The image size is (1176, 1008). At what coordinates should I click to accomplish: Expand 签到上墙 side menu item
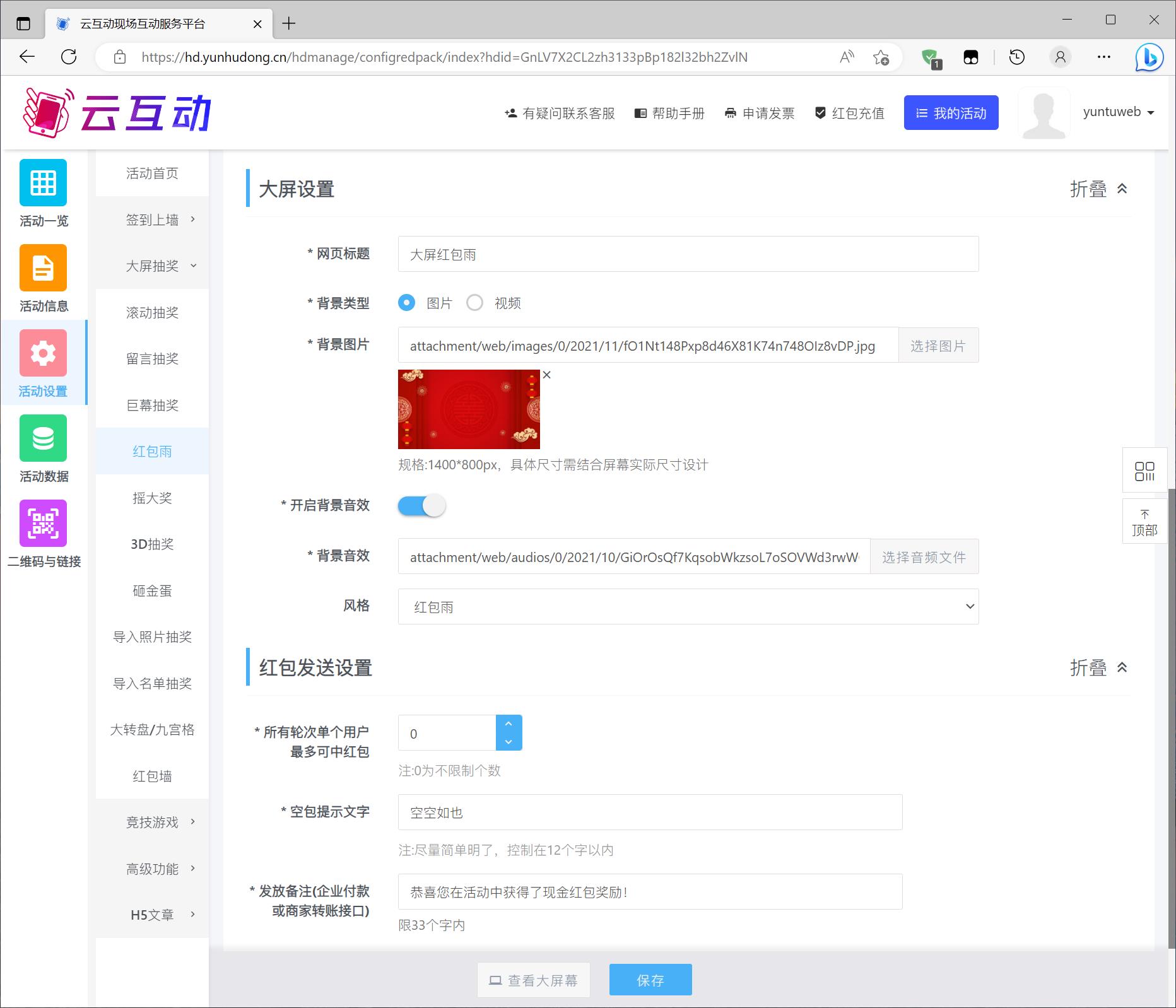[x=152, y=220]
